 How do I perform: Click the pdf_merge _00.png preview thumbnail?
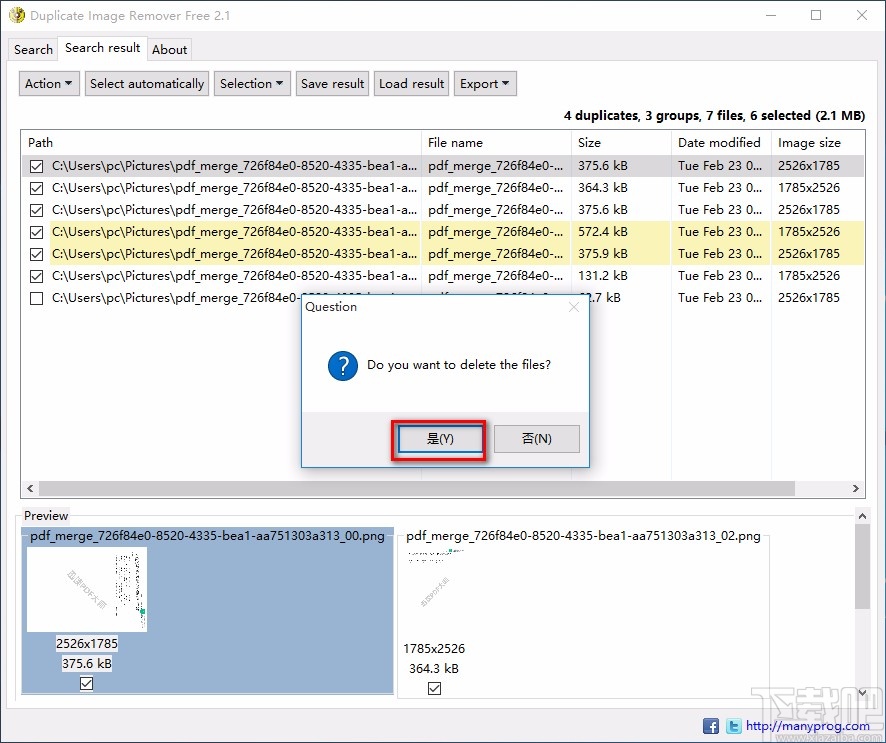point(86,590)
